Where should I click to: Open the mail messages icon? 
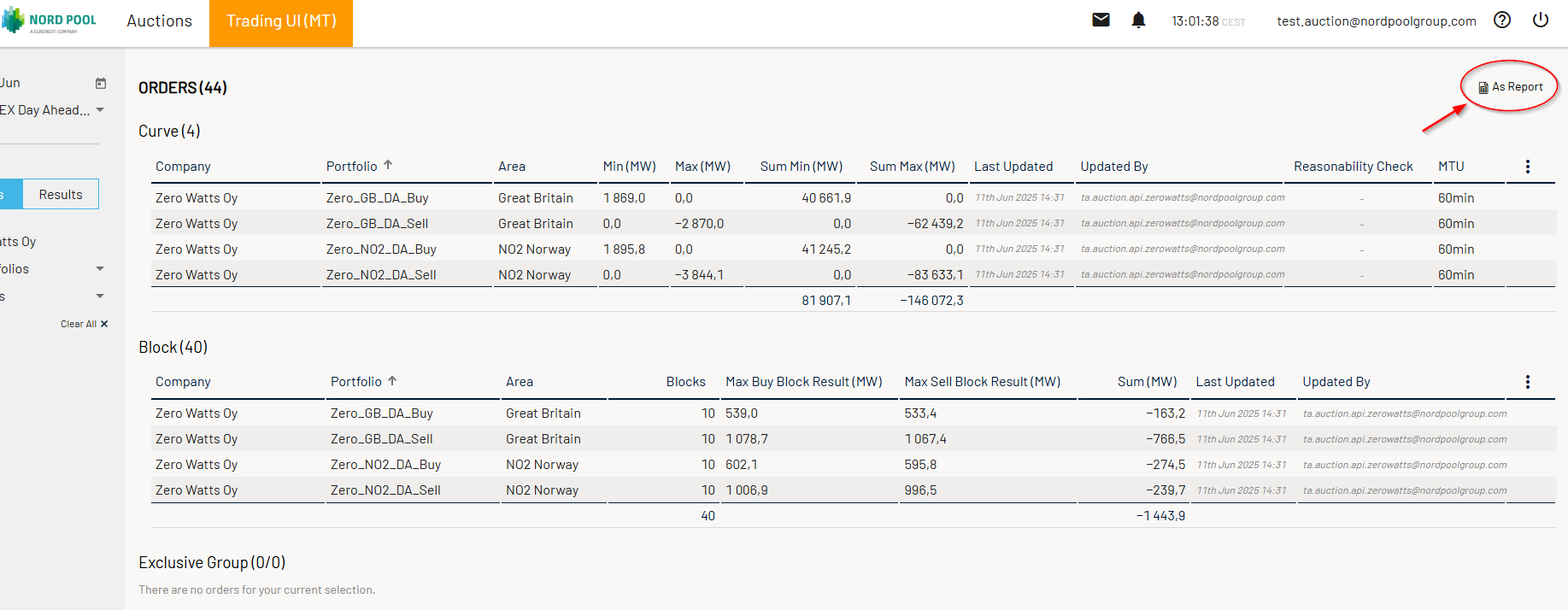click(1101, 20)
